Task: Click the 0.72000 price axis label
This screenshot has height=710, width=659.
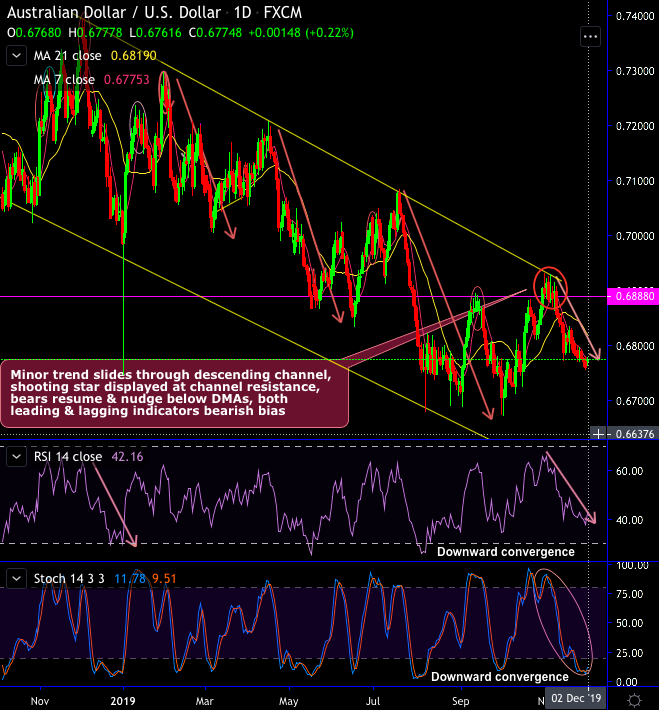Action: point(635,126)
